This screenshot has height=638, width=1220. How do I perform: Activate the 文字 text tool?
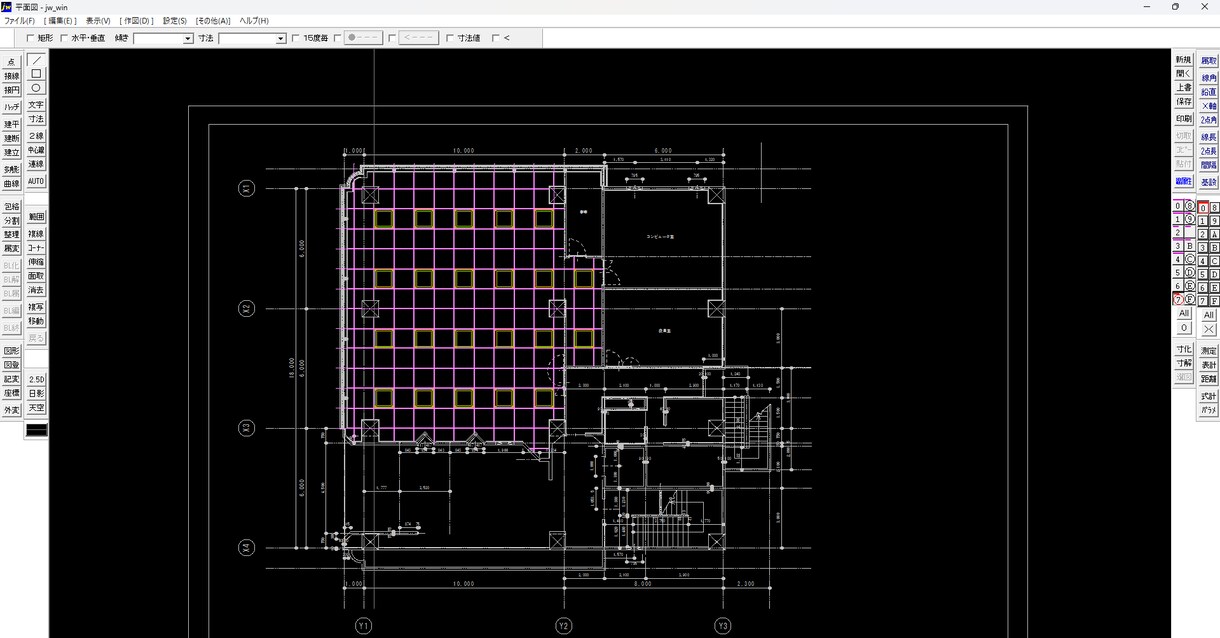[x=36, y=105]
